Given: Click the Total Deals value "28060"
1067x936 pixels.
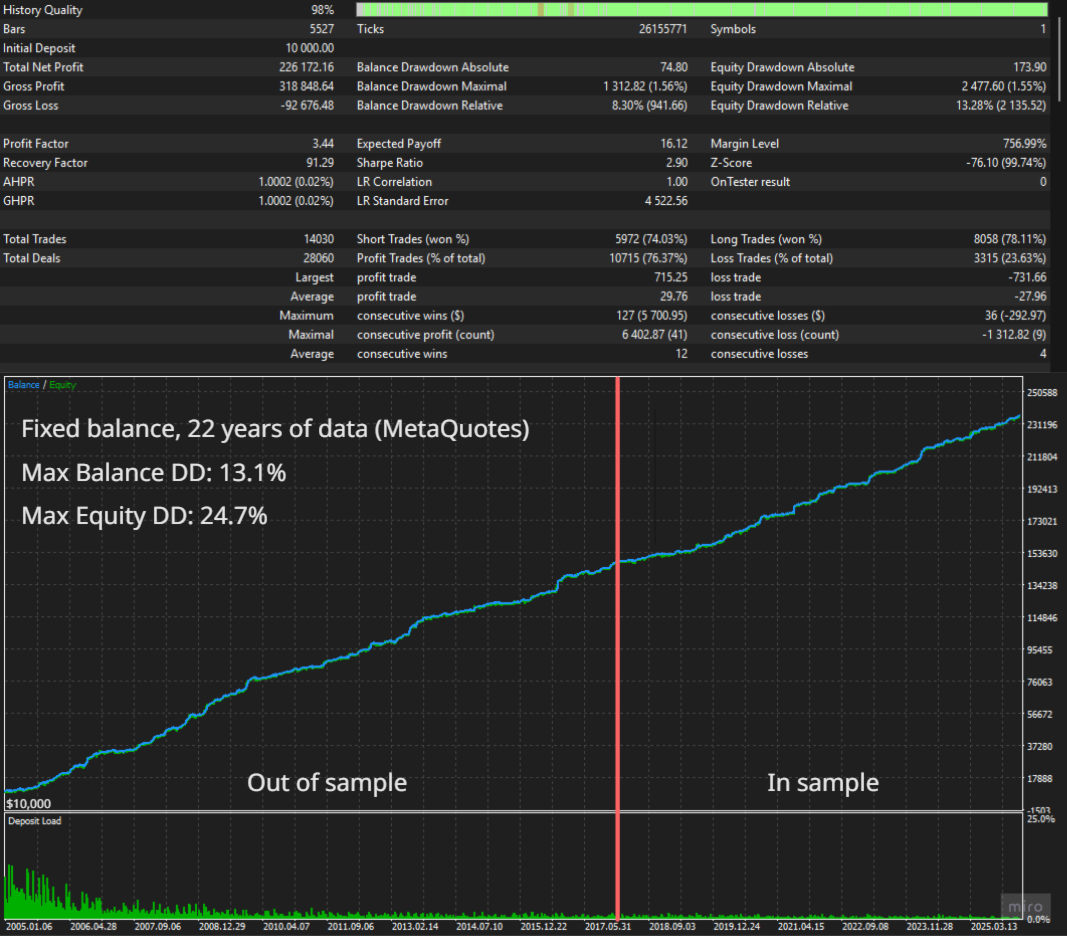Looking at the screenshot, I should (318, 258).
